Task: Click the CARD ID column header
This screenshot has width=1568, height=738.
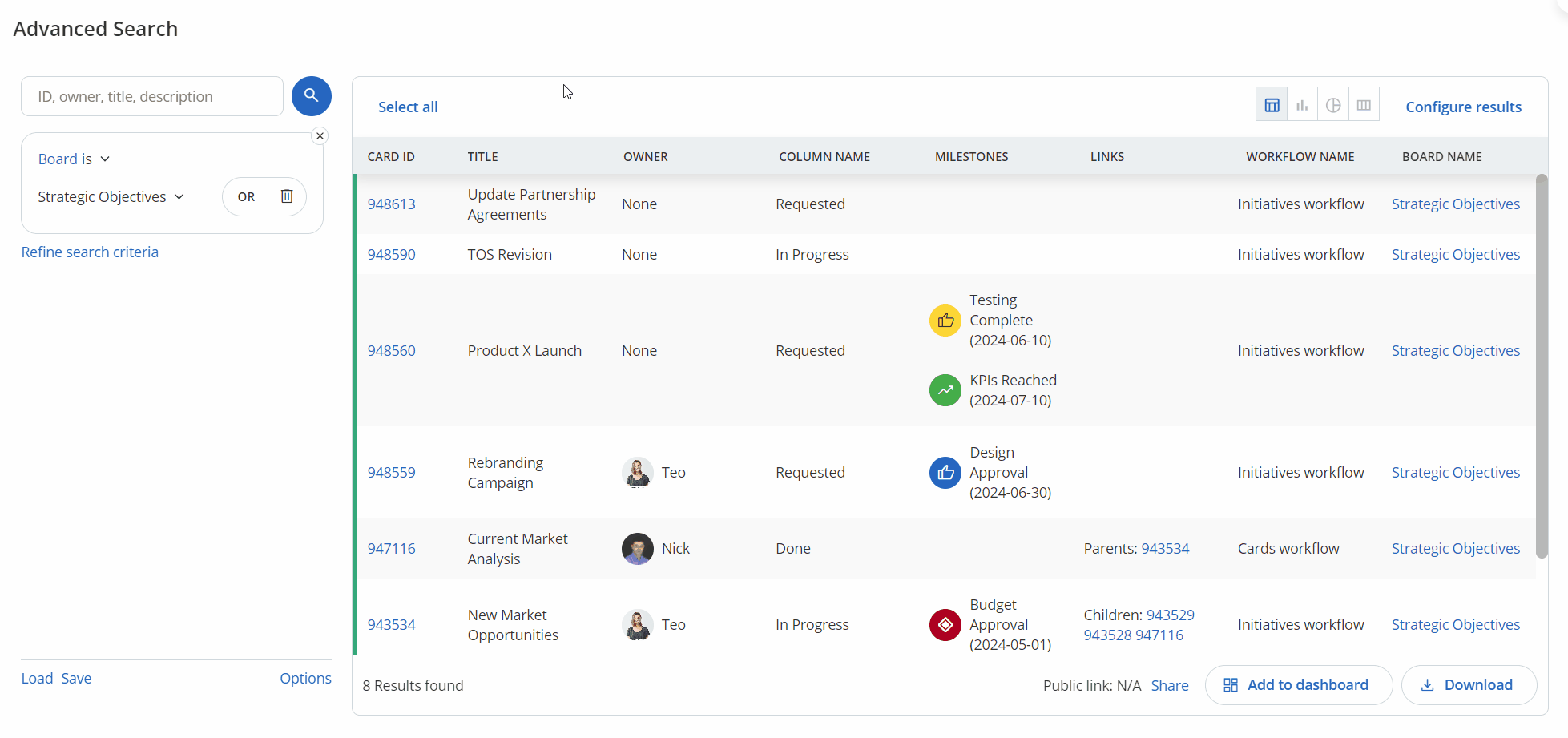Action: [391, 156]
